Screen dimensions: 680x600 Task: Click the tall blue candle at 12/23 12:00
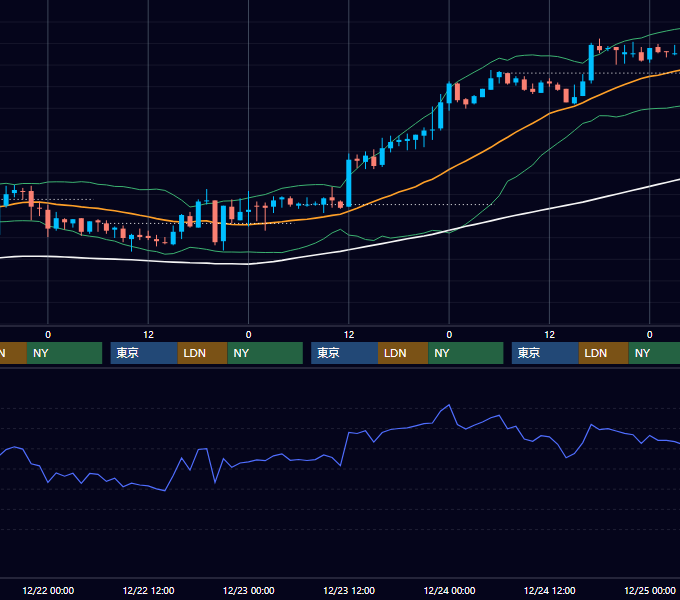point(349,182)
